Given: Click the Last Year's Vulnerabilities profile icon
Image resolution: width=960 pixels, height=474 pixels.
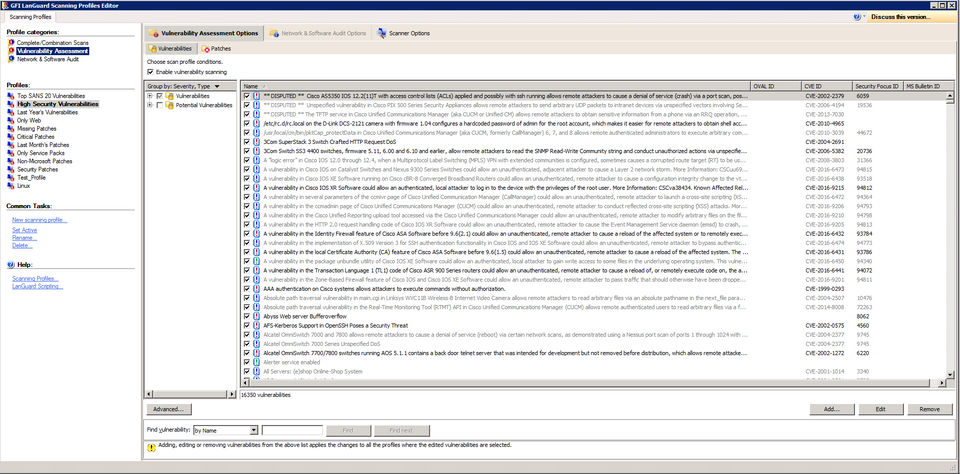Looking at the screenshot, I should coord(11,113).
